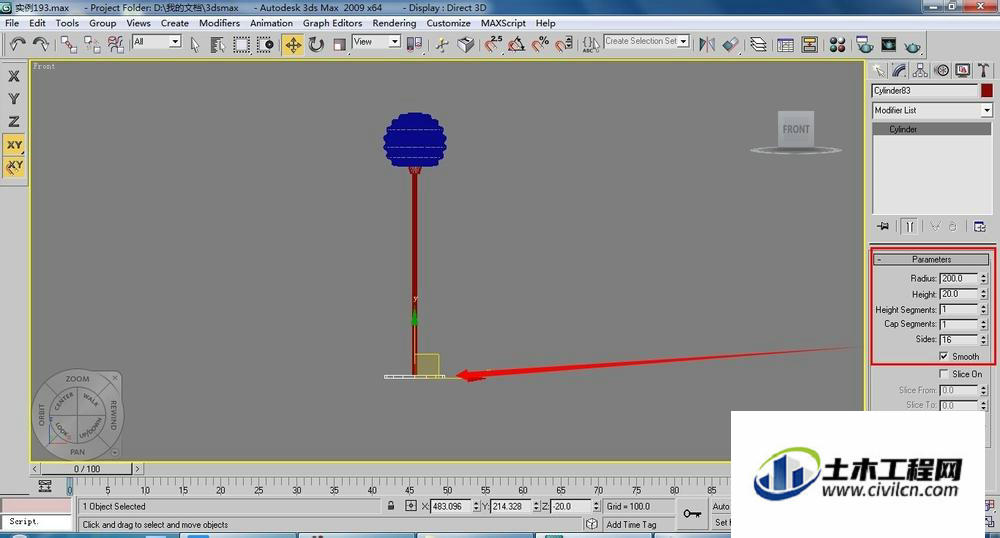Screen dimensions: 1000x538
Task: Open the Rendering menu
Action: point(394,23)
